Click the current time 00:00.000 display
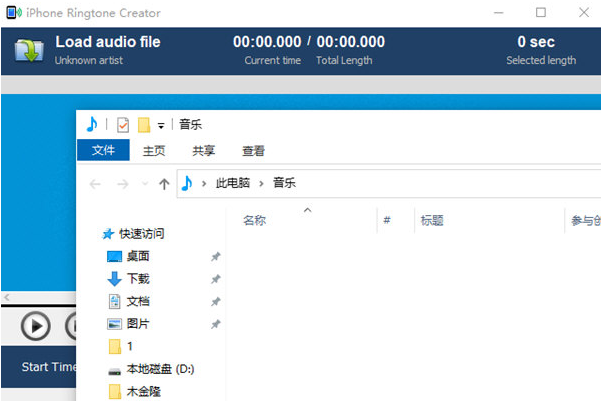The height and width of the screenshot is (401, 602). (267, 42)
